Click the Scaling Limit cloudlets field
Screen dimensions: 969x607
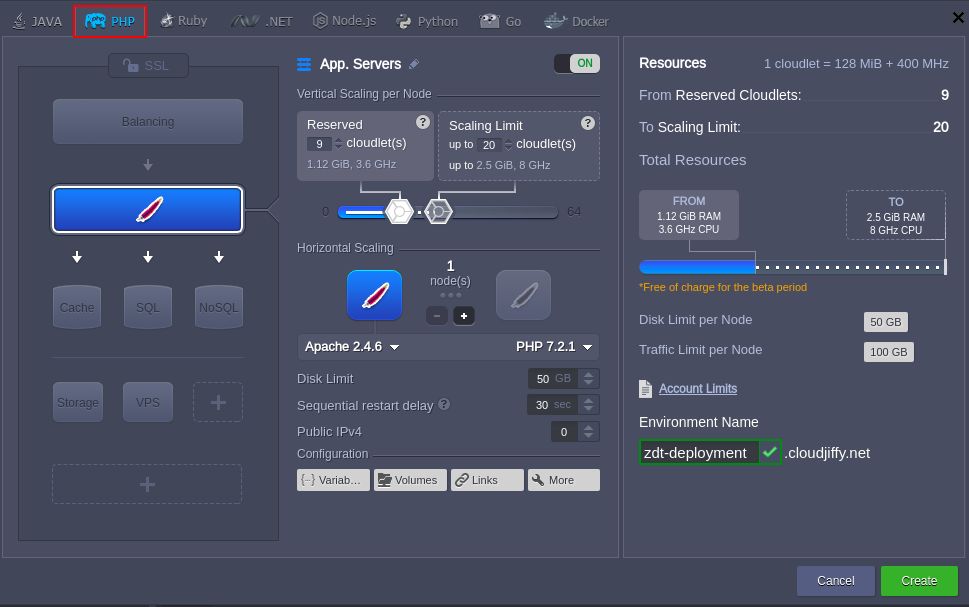pos(489,145)
